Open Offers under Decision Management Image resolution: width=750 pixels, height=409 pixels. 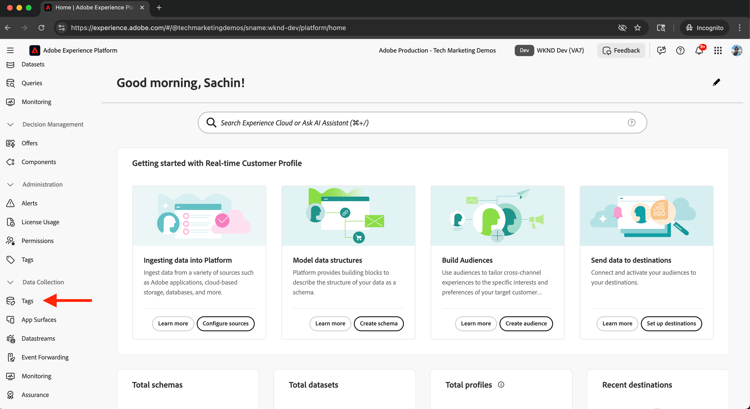click(x=29, y=143)
